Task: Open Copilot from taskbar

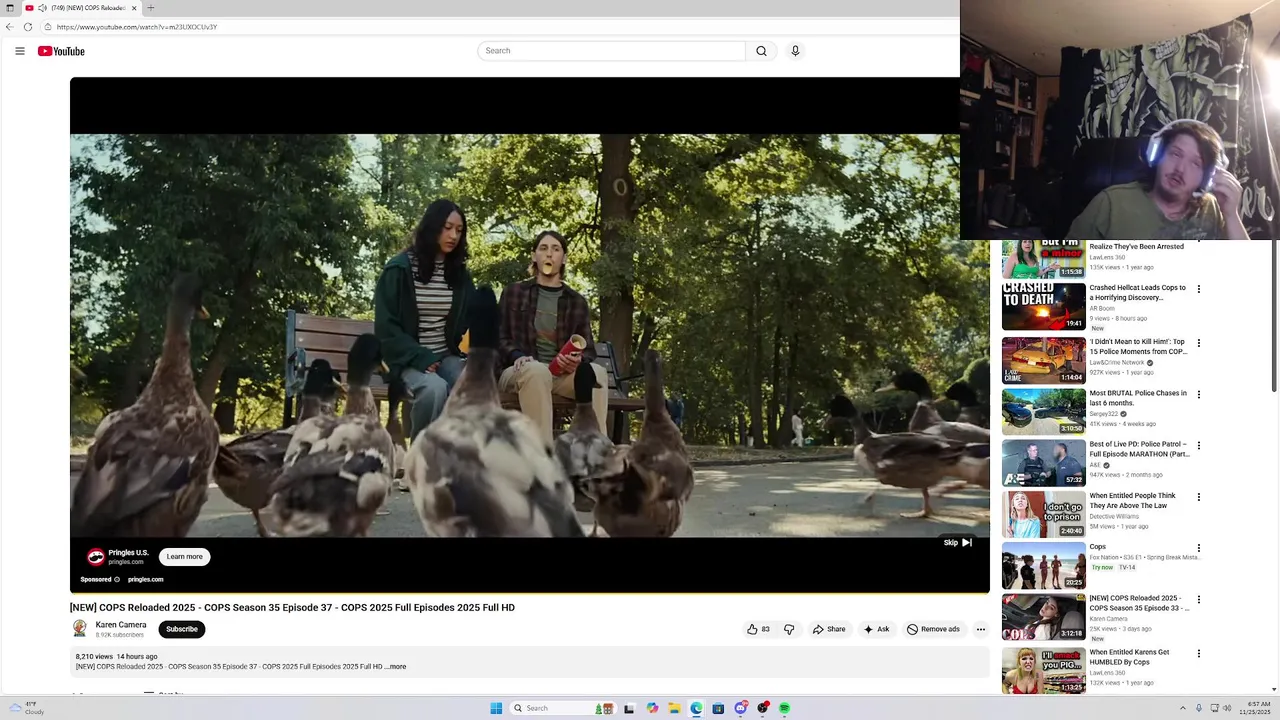Action: 653,708
